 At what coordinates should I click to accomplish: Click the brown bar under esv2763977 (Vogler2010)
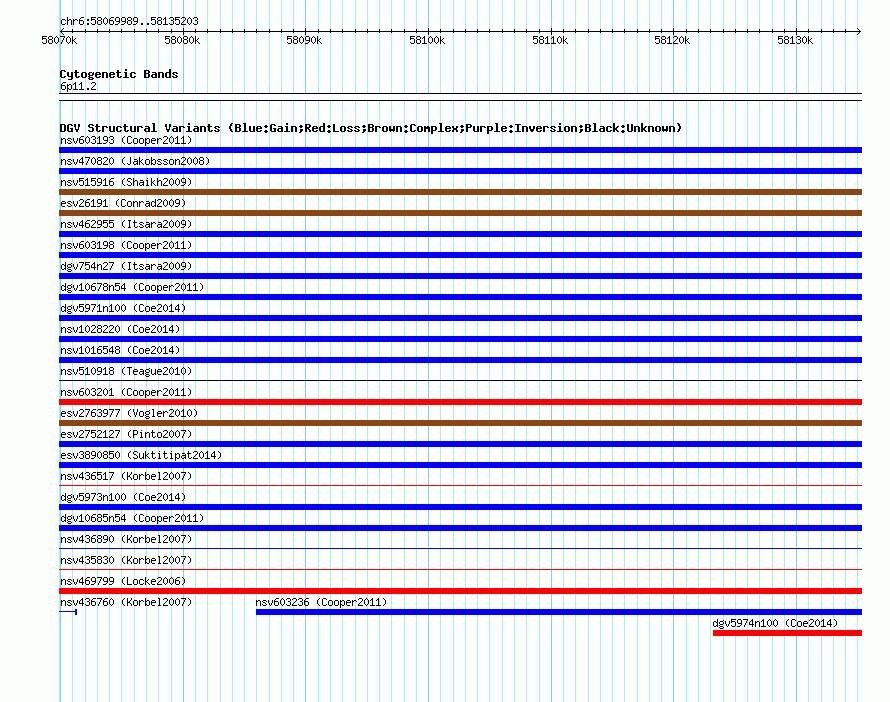(460, 423)
